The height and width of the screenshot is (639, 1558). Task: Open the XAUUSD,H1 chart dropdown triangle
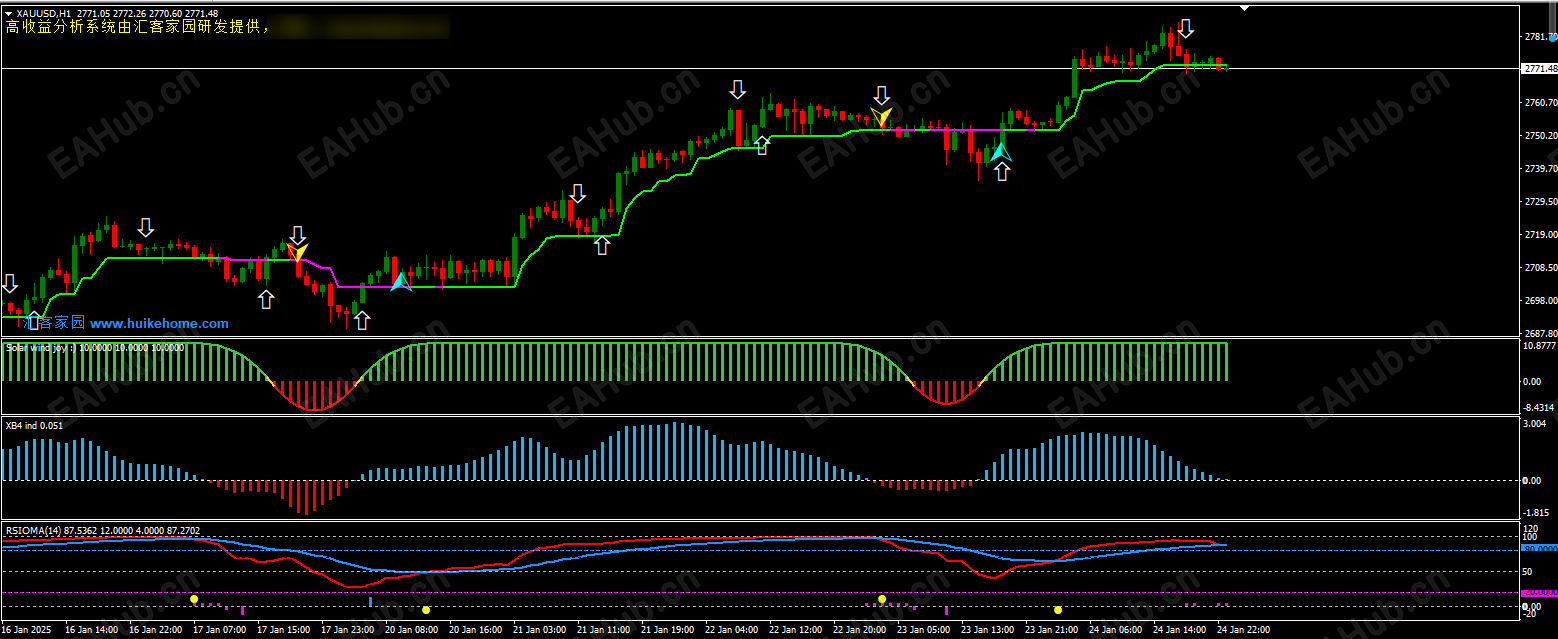(x=9, y=14)
